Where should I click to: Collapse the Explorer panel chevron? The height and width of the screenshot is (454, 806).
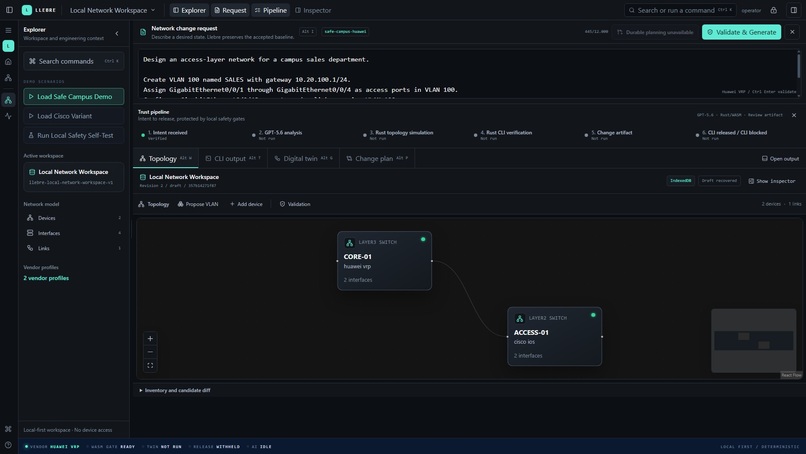pyautogui.click(x=117, y=33)
